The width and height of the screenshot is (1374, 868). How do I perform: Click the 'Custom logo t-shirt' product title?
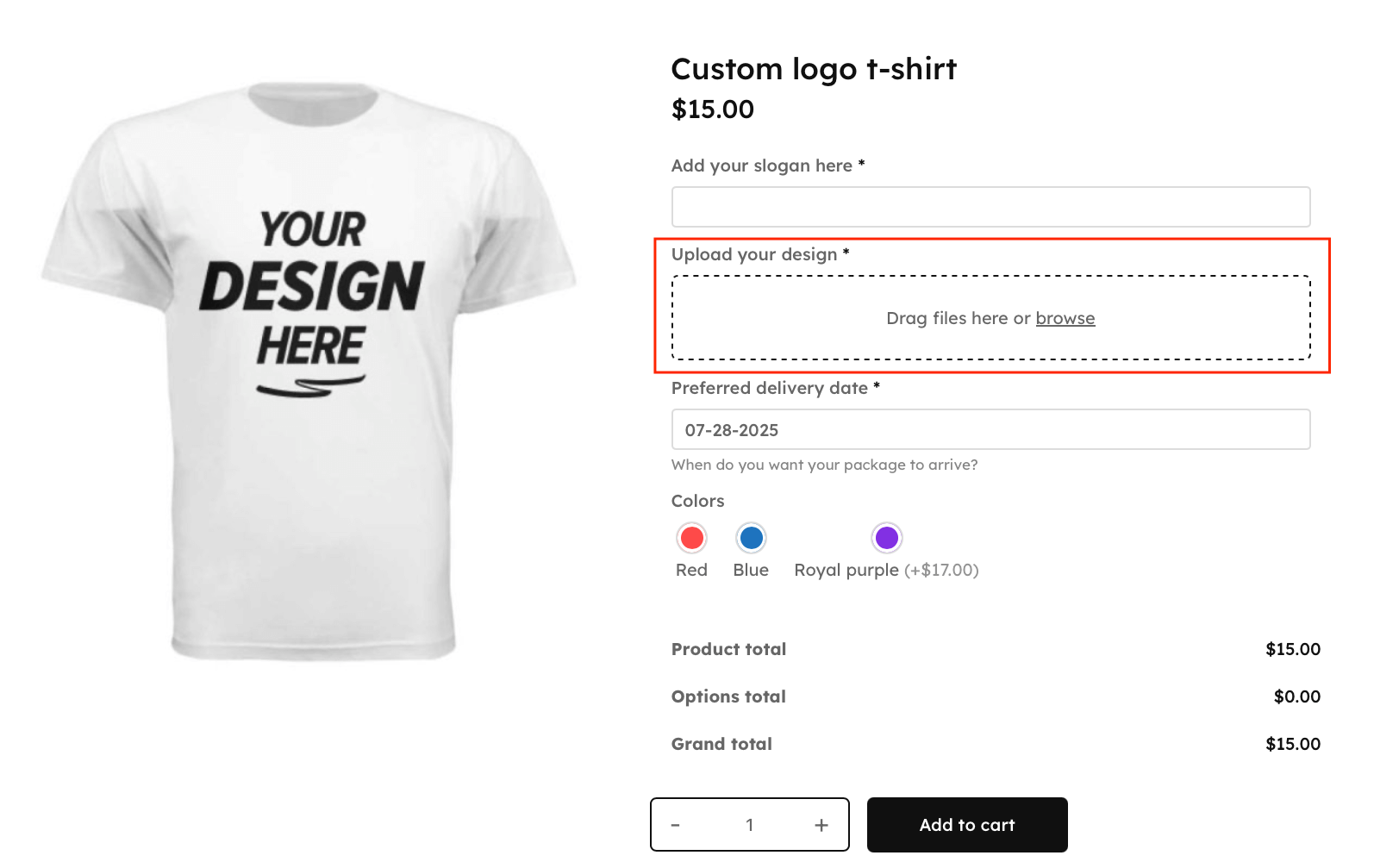(x=814, y=69)
